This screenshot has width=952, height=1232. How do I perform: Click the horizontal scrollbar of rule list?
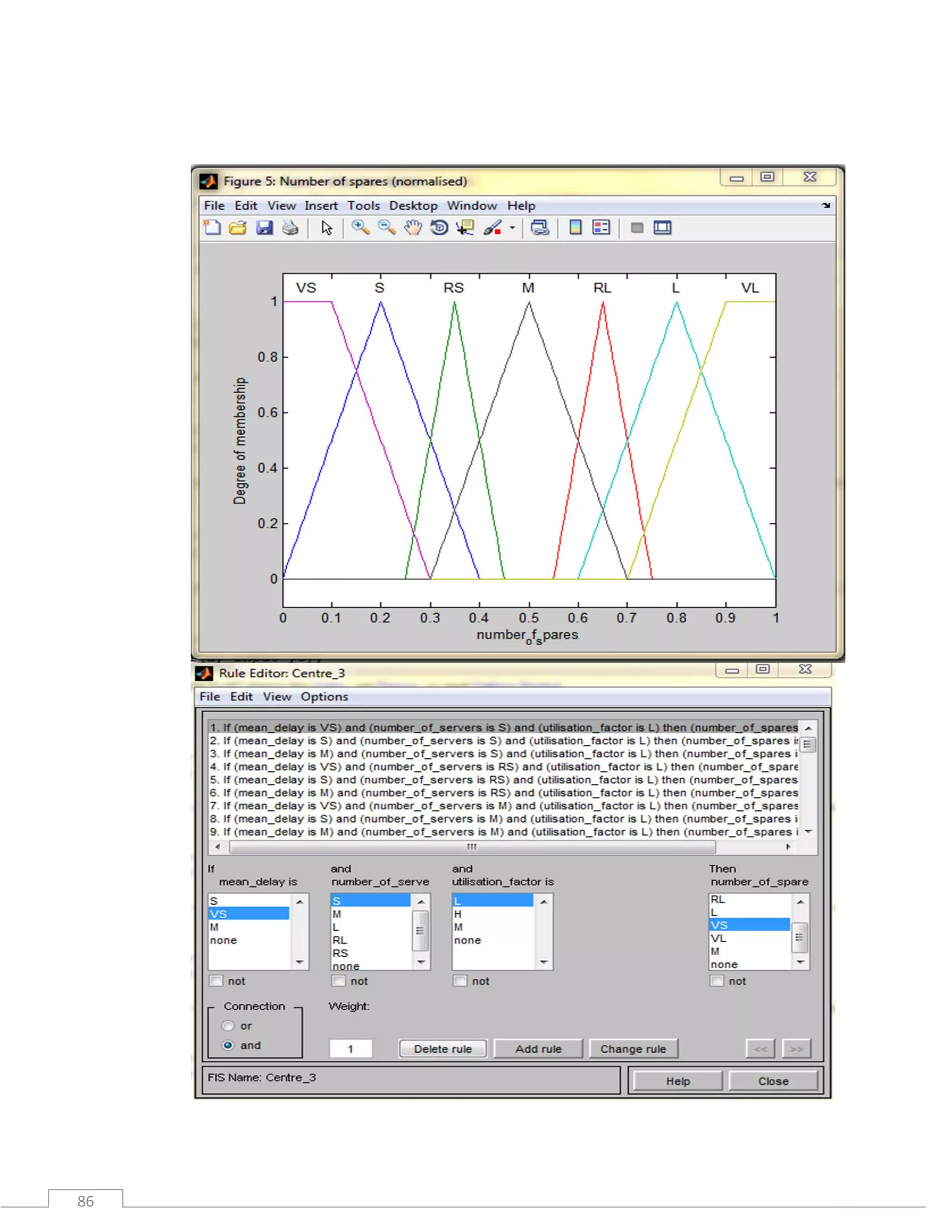pyautogui.click(x=472, y=847)
